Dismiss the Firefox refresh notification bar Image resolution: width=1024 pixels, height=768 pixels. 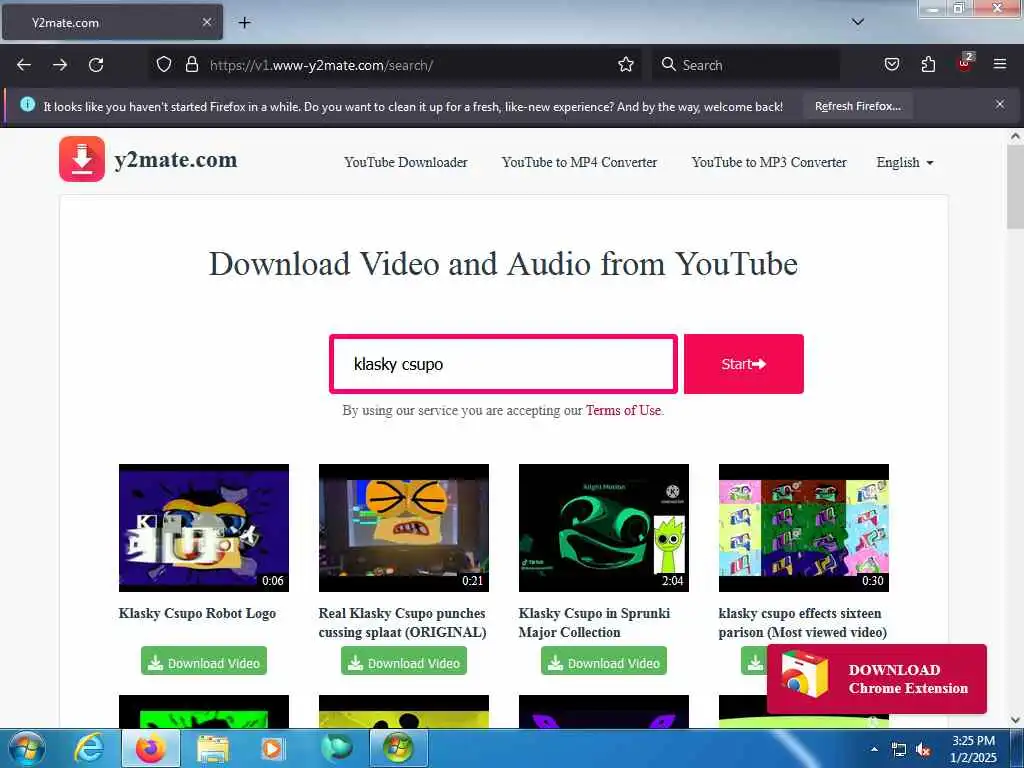click(1000, 104)
